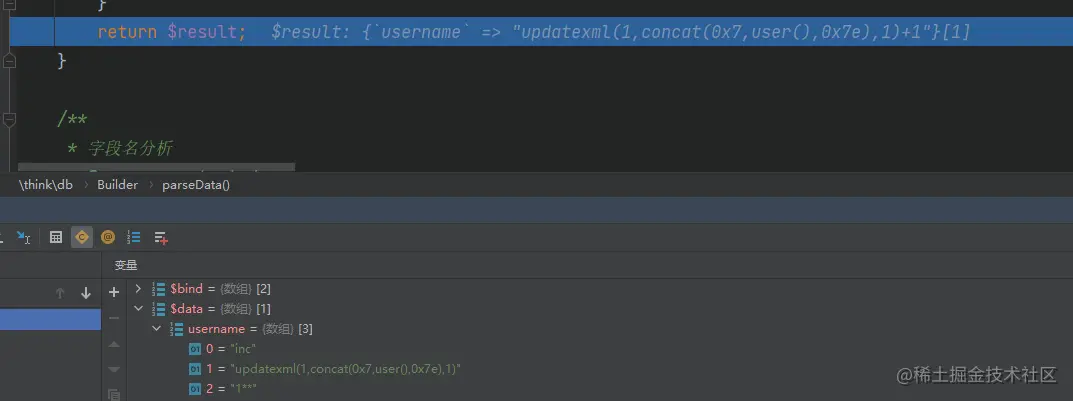Collapse the function block at closing brace fold marker

(x=10, y=61)
